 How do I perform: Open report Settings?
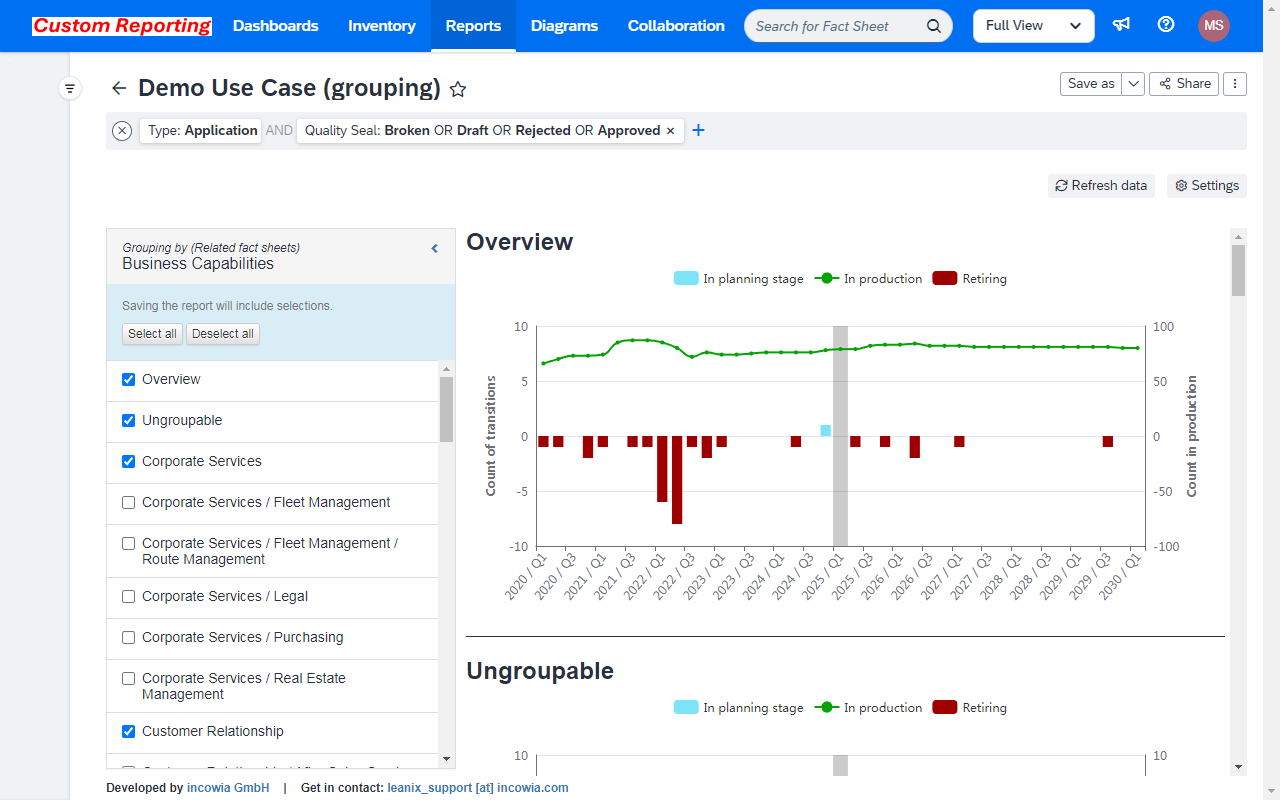pyautogui.click(x=1207, y=186)
